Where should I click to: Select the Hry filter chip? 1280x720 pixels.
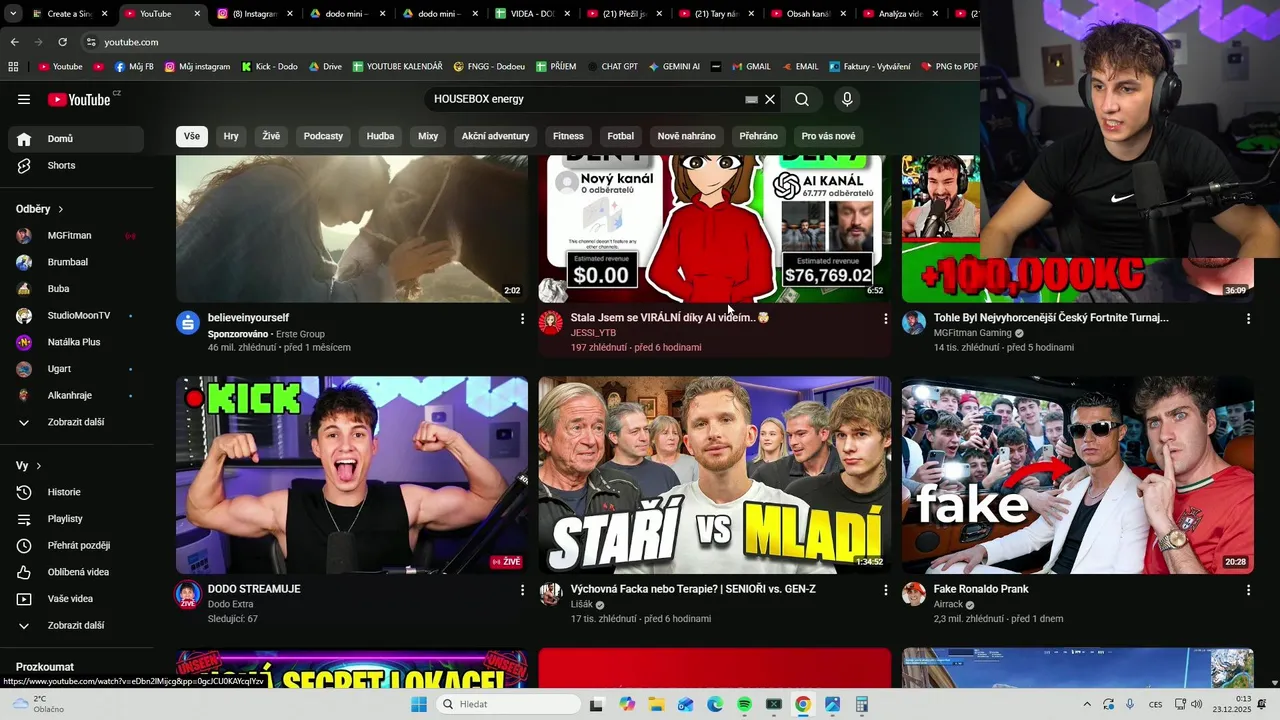click(231, 136)
